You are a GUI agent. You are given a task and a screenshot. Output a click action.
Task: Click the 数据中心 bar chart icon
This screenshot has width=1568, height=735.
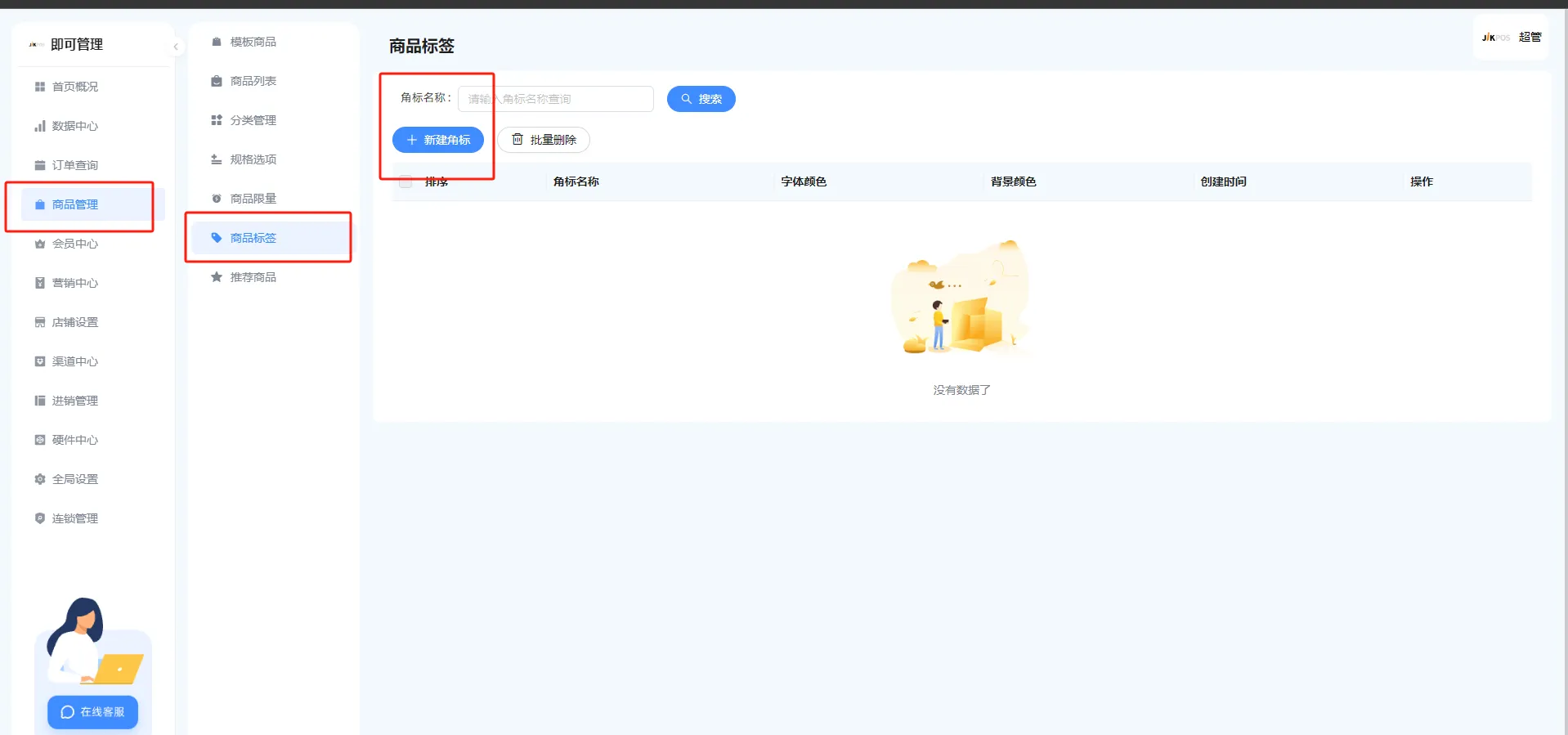(40, 126)
